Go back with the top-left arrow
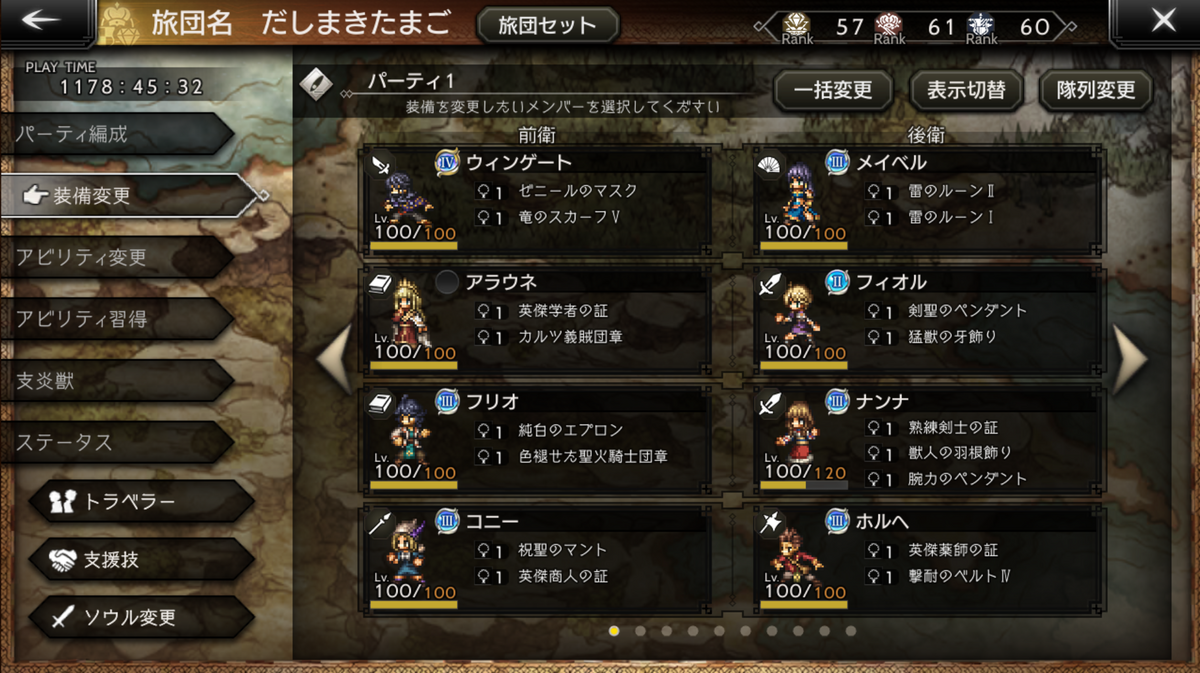The image size is (1200, 673). [x=40, y=21]
